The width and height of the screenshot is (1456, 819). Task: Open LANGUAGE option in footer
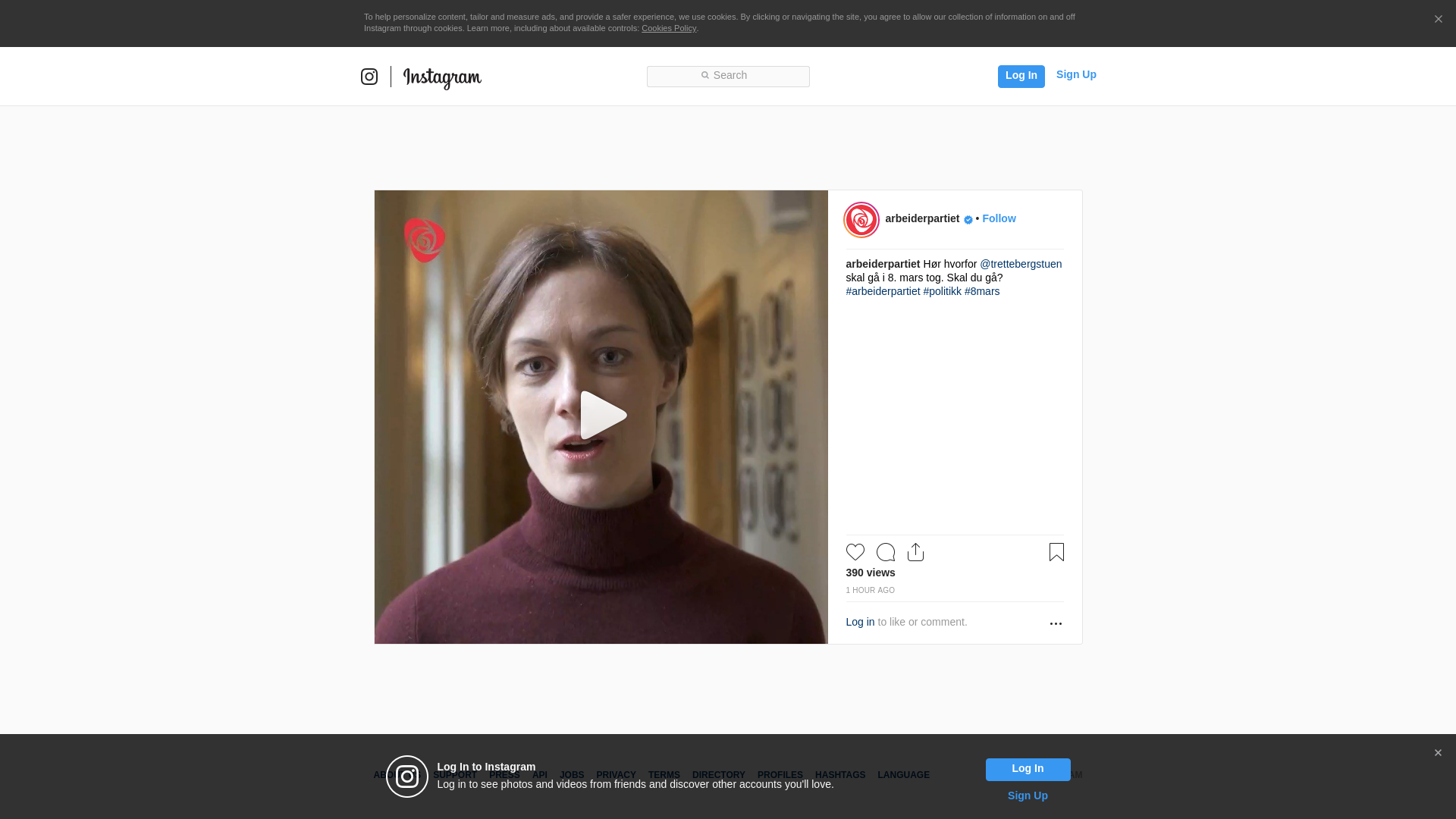pos(903,775)
